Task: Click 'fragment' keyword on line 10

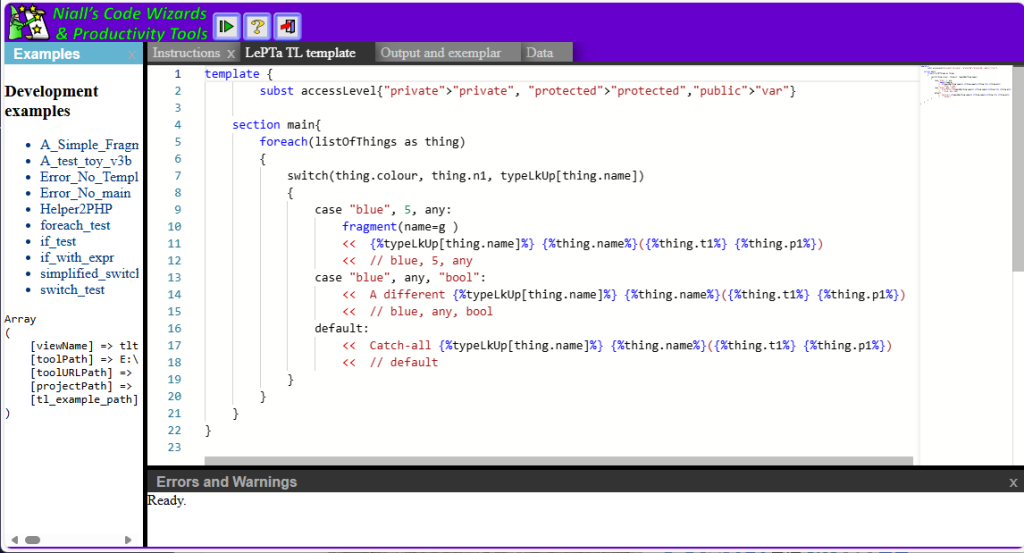Action: tap(369, 227)
